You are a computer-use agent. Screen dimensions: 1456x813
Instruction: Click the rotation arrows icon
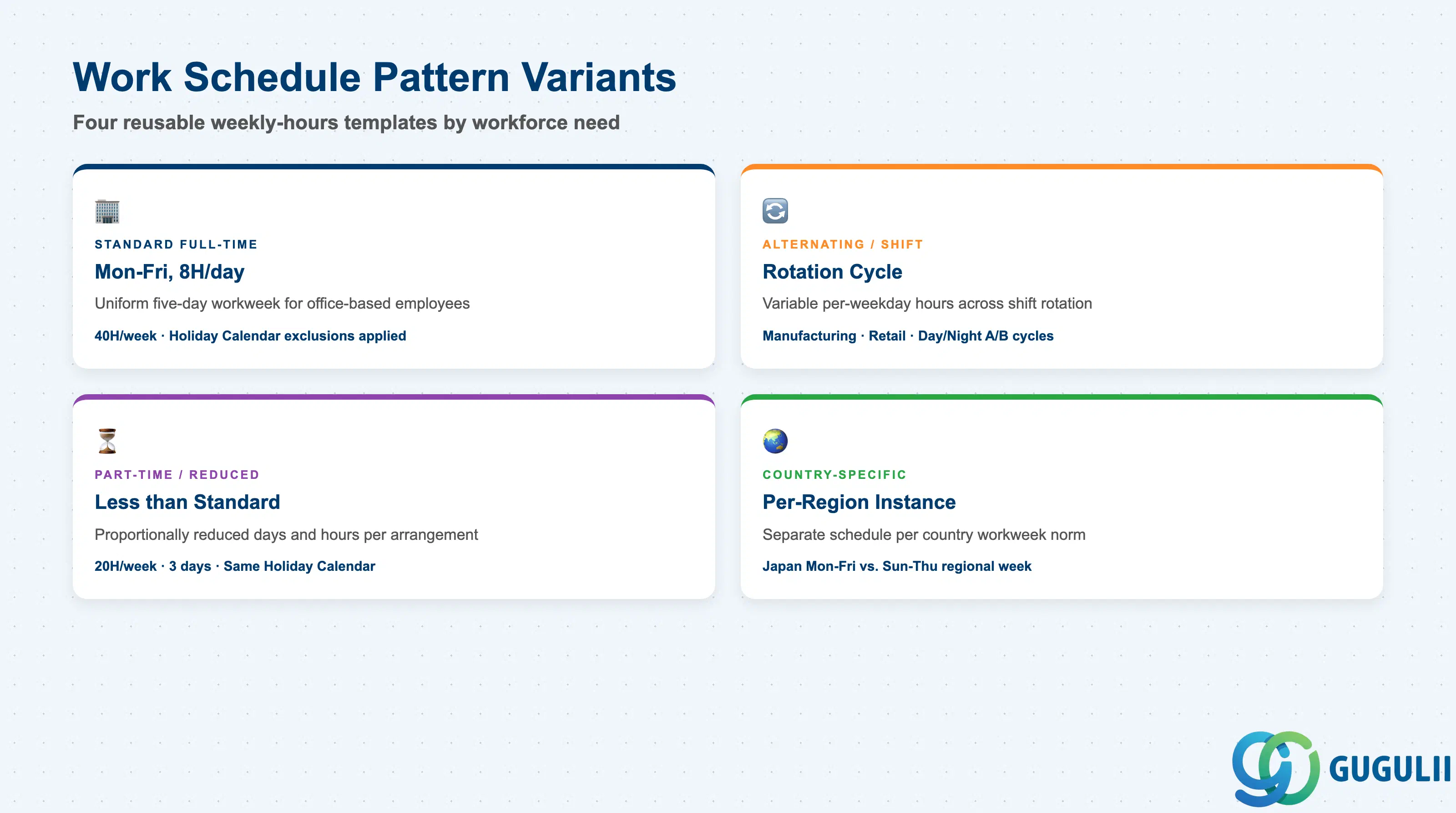[775, 211]
